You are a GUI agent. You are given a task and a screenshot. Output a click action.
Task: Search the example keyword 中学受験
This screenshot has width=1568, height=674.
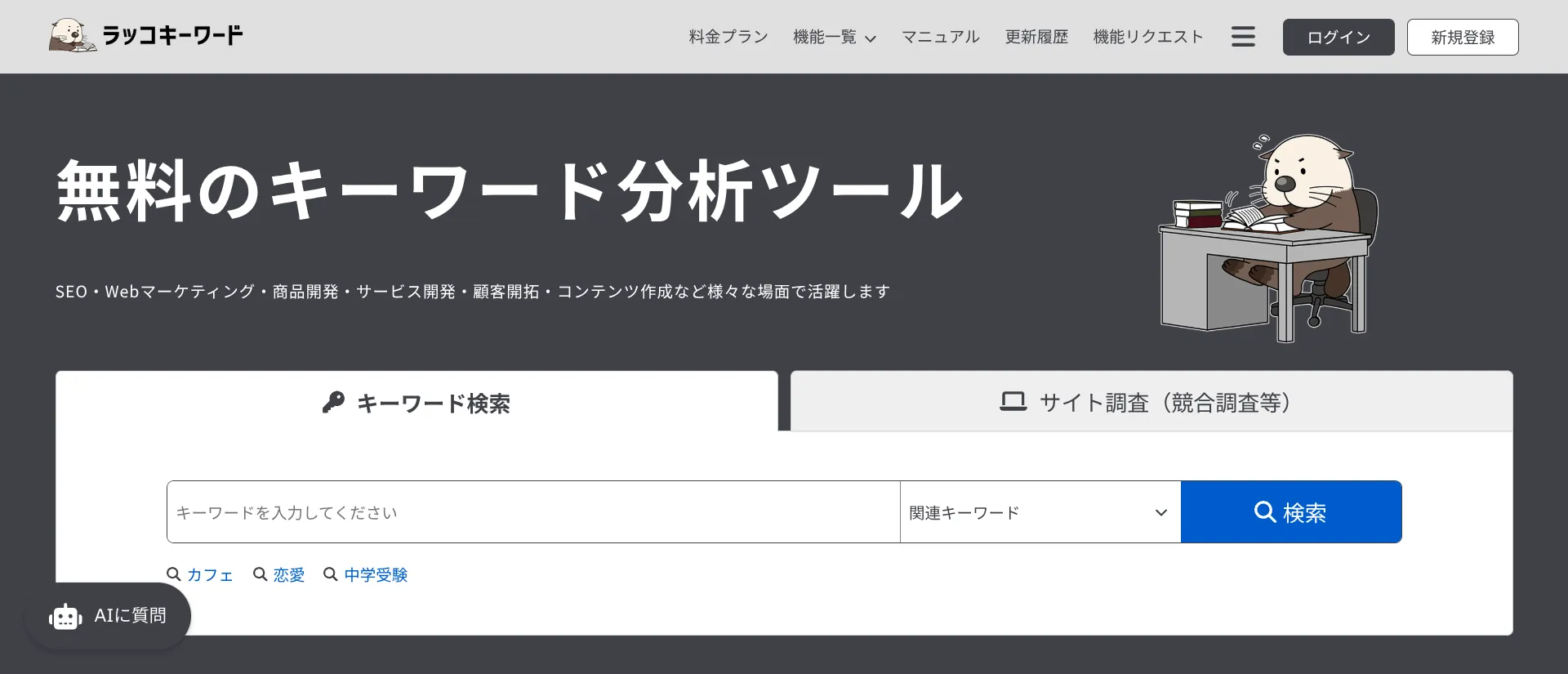click(x=376, y=575)
